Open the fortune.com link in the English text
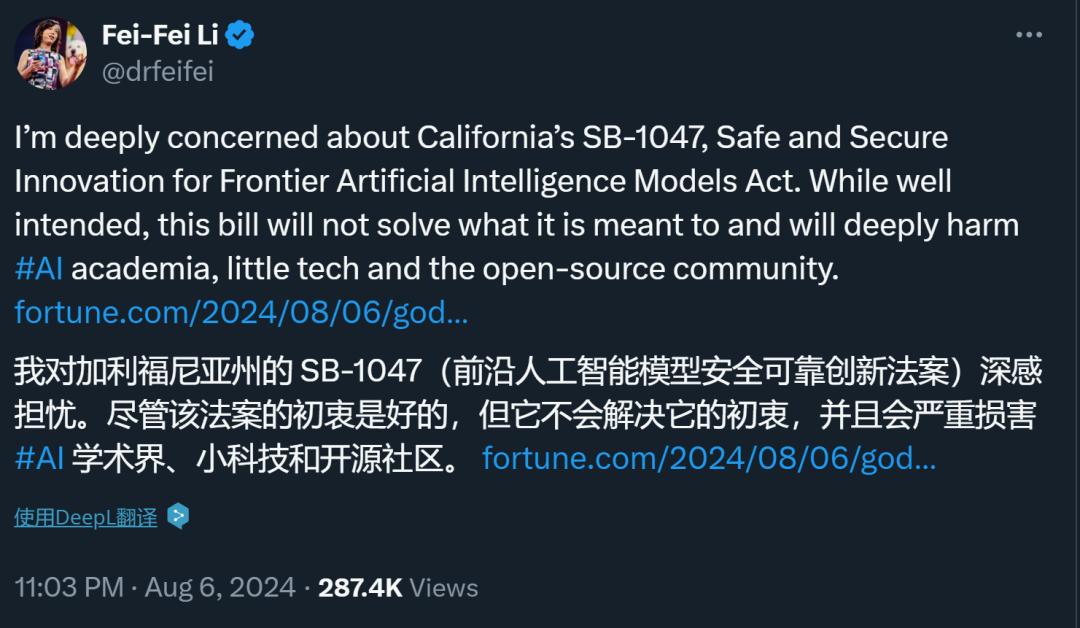The width and height of the screenshot is (1080, 628). coord(241,313)
